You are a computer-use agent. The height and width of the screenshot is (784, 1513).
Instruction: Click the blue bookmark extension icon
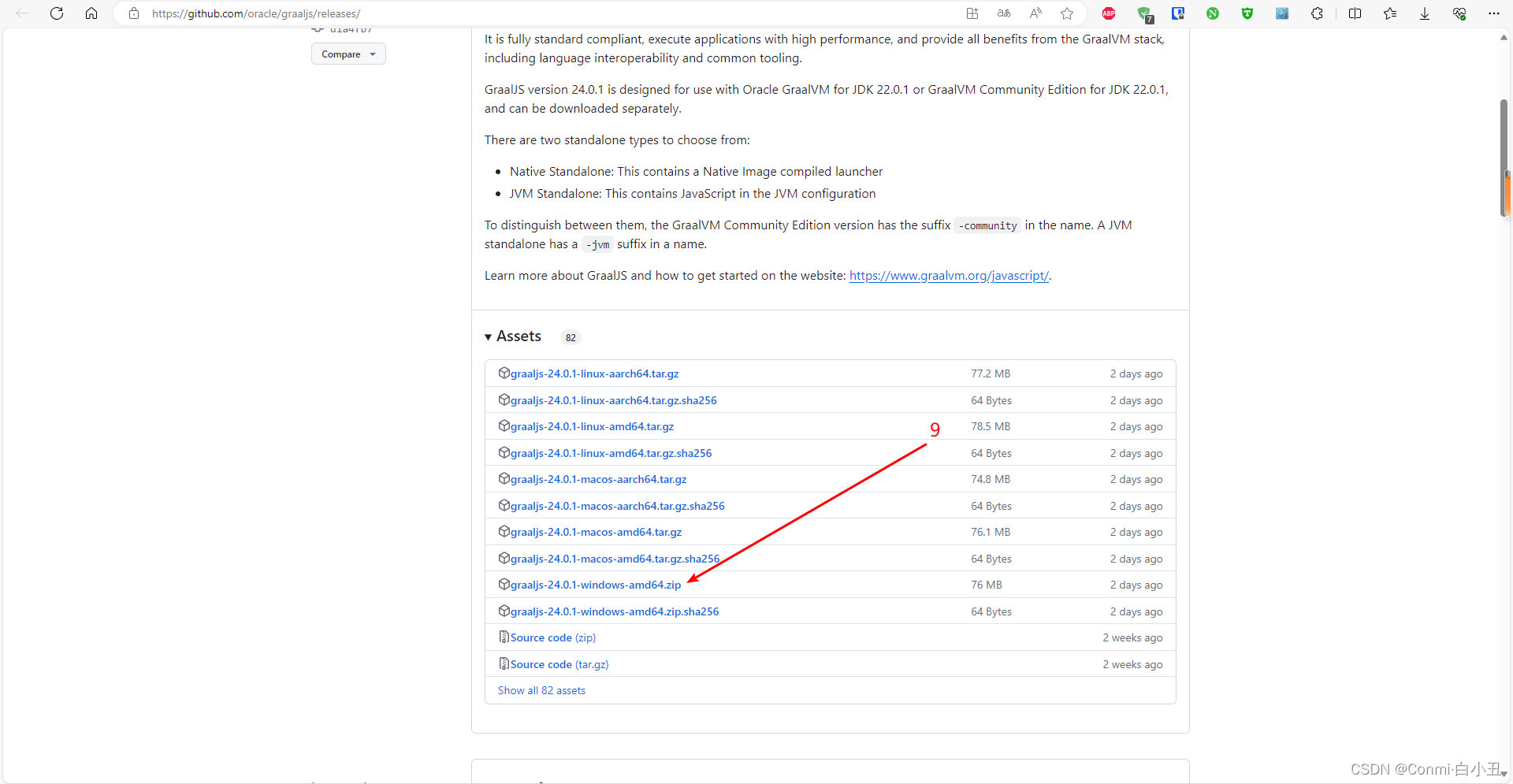click(1178, 13)
